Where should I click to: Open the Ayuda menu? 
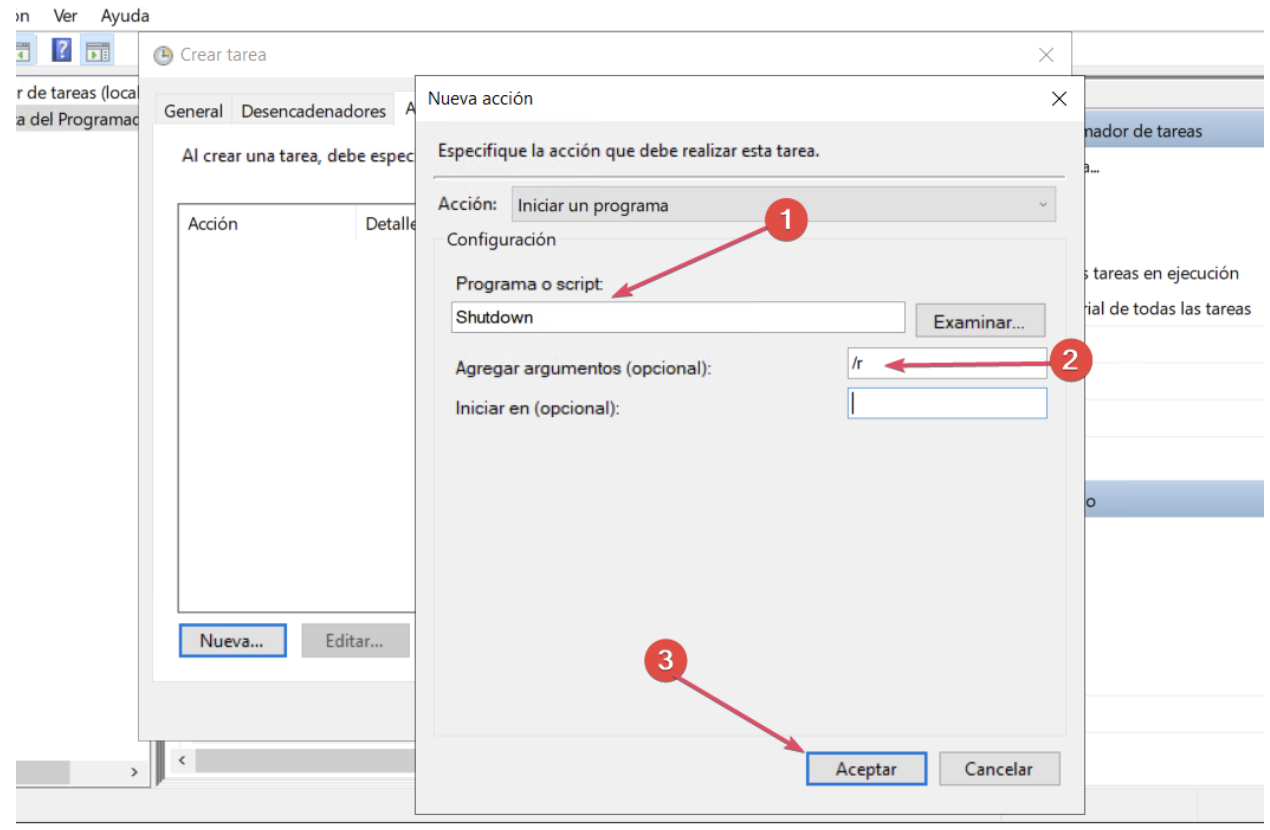click(x=125, y=16)
